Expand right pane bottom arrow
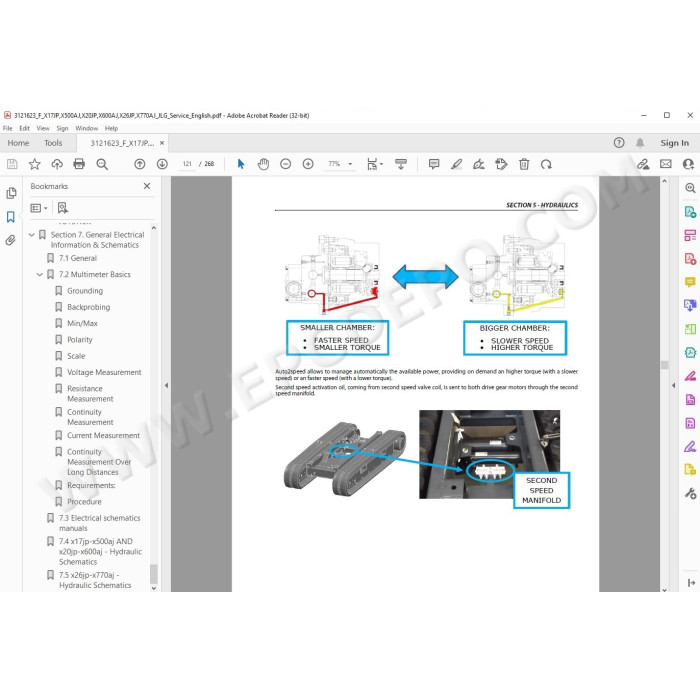This screenshot has height=700, width=700. click(691, 583)
